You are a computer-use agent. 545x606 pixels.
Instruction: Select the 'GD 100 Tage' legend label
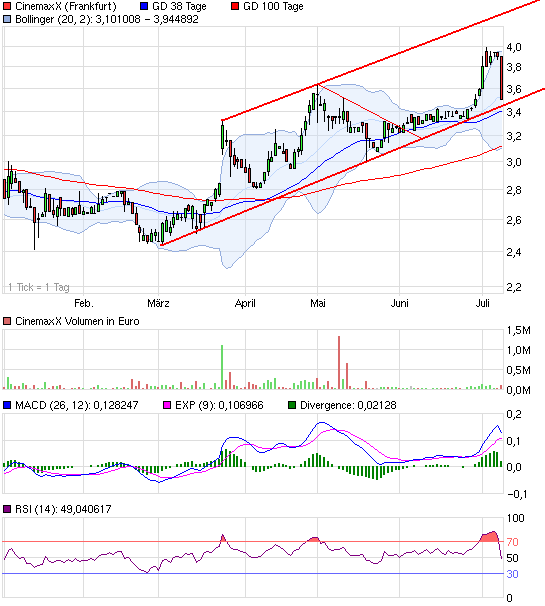tap(273, 7)
